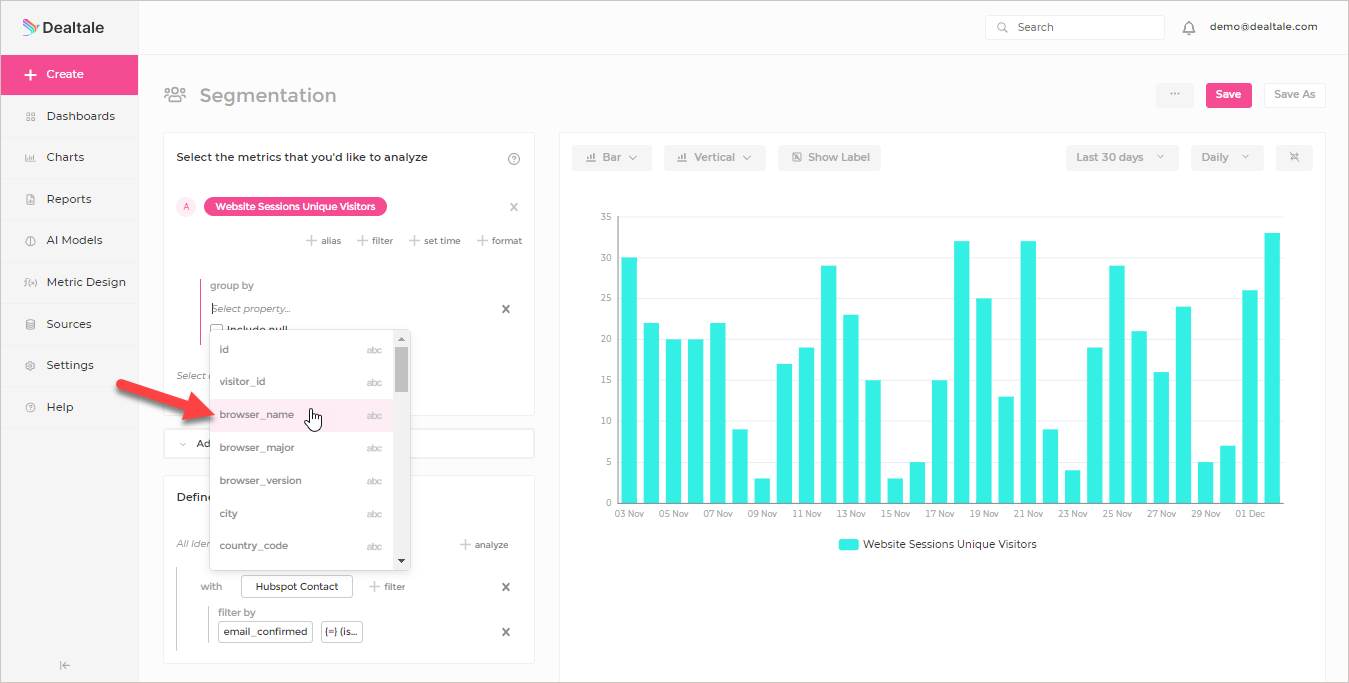Open the three-dots more options button

1175,95
